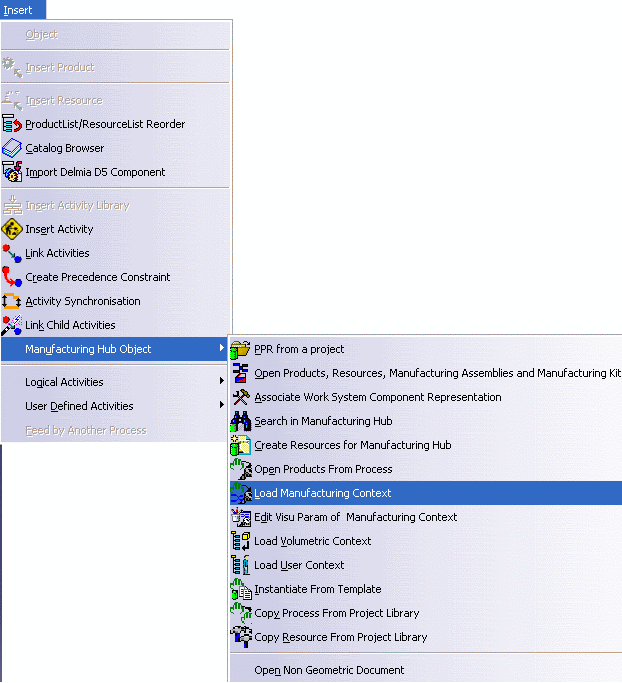Click the Create Resources for Manufacturing Hub icon
Viewport: 622px width, 683px height.
(x=240, y=445)
